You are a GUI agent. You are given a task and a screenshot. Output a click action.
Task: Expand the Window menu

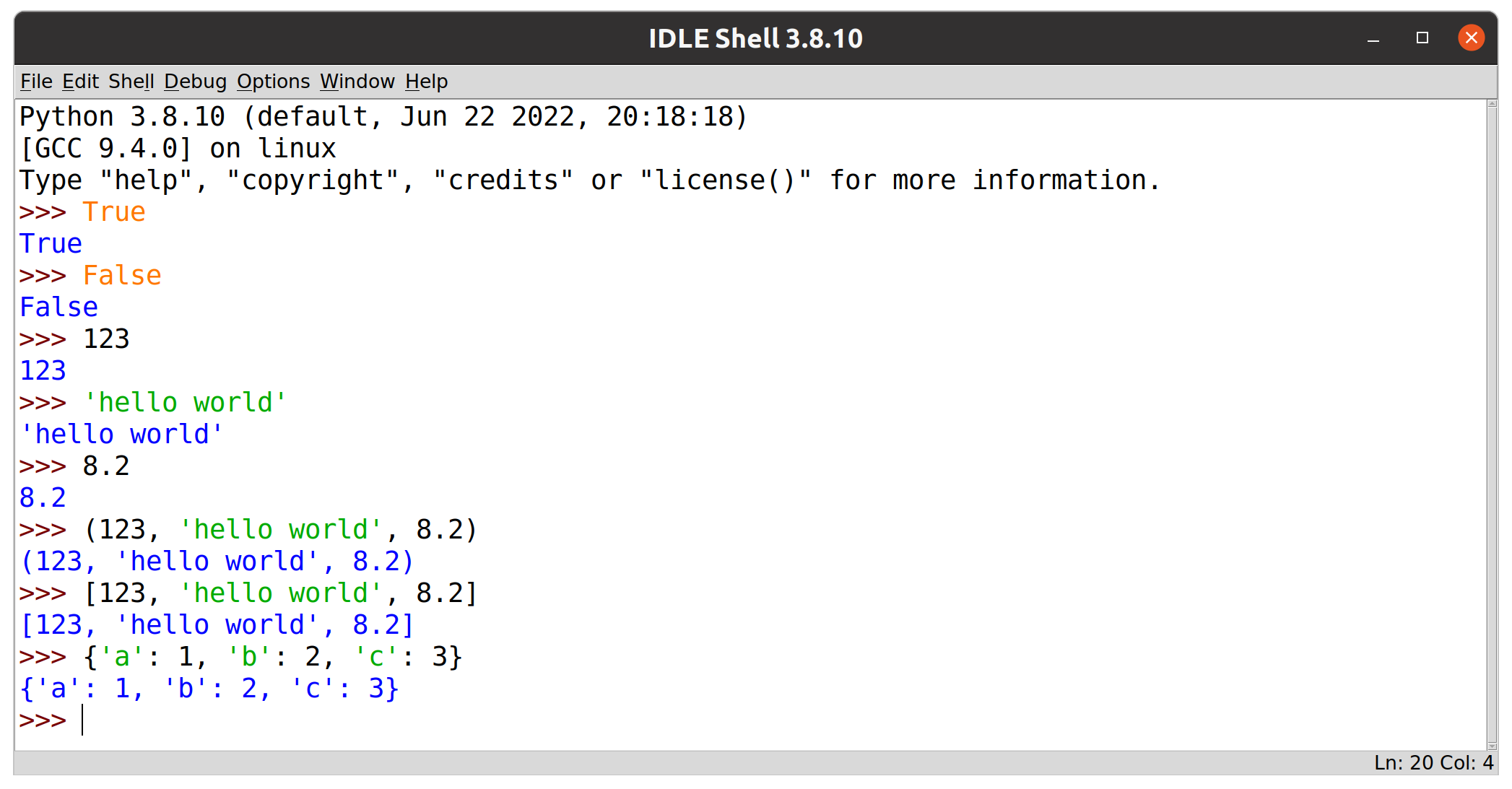357,81
